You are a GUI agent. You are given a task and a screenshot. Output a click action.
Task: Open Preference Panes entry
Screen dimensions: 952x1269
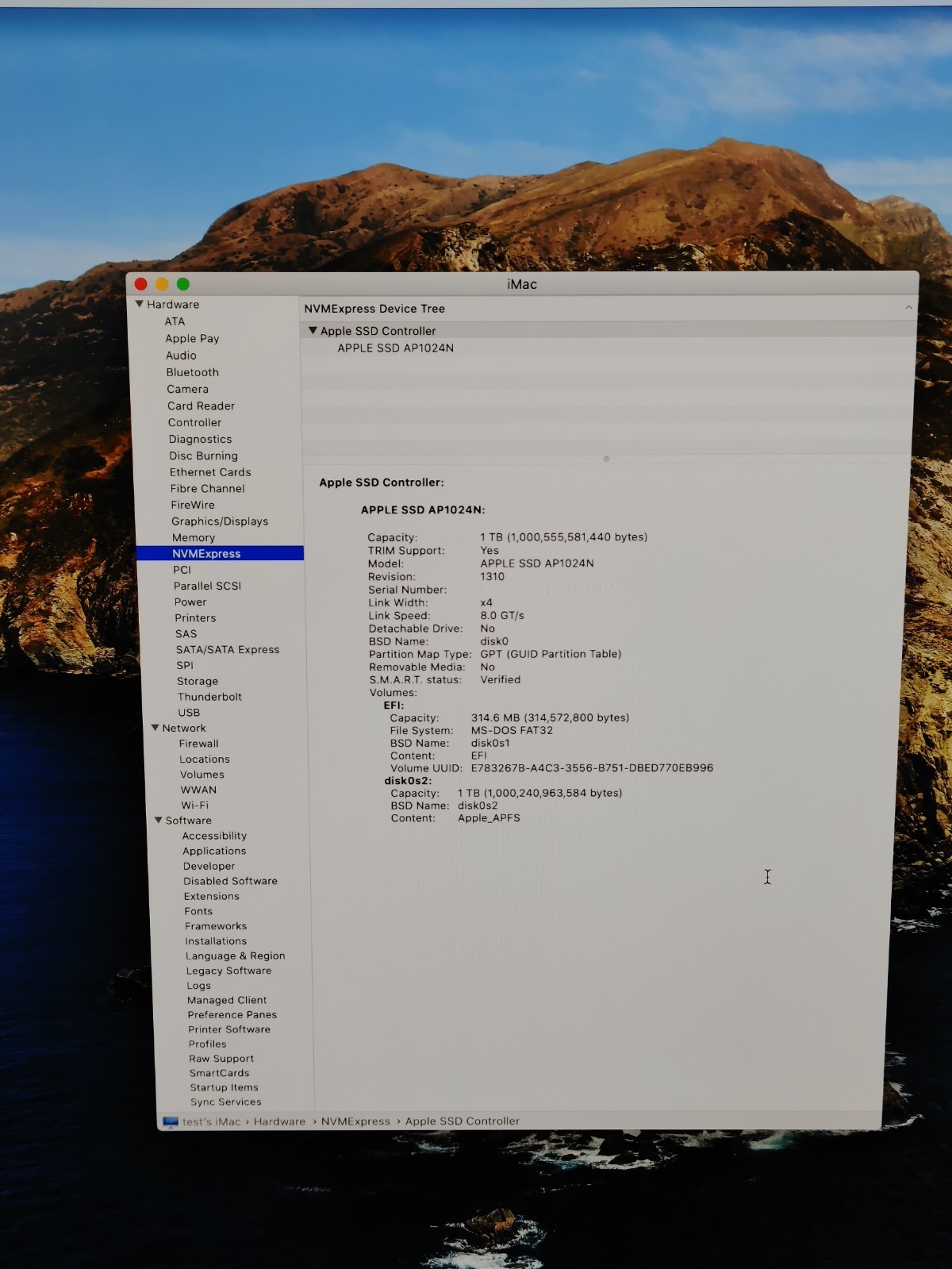tap(232, 1014)
